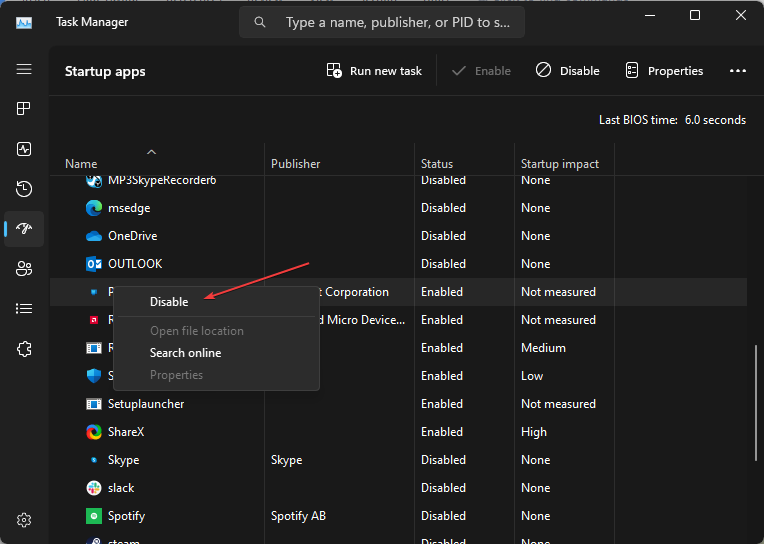Viewport: 764px width, 544px height.
Task: Open the Details page icon
Action: click(24, 308)
